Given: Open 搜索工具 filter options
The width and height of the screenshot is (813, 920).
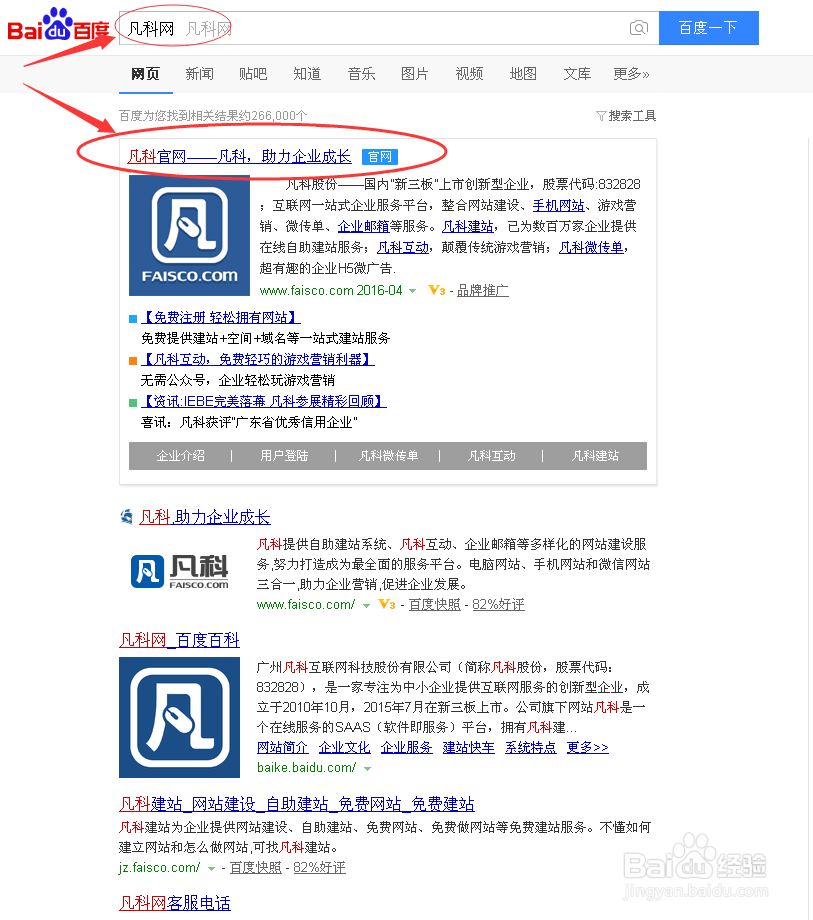Looking at the screenshot, I should tap(626, 116).
